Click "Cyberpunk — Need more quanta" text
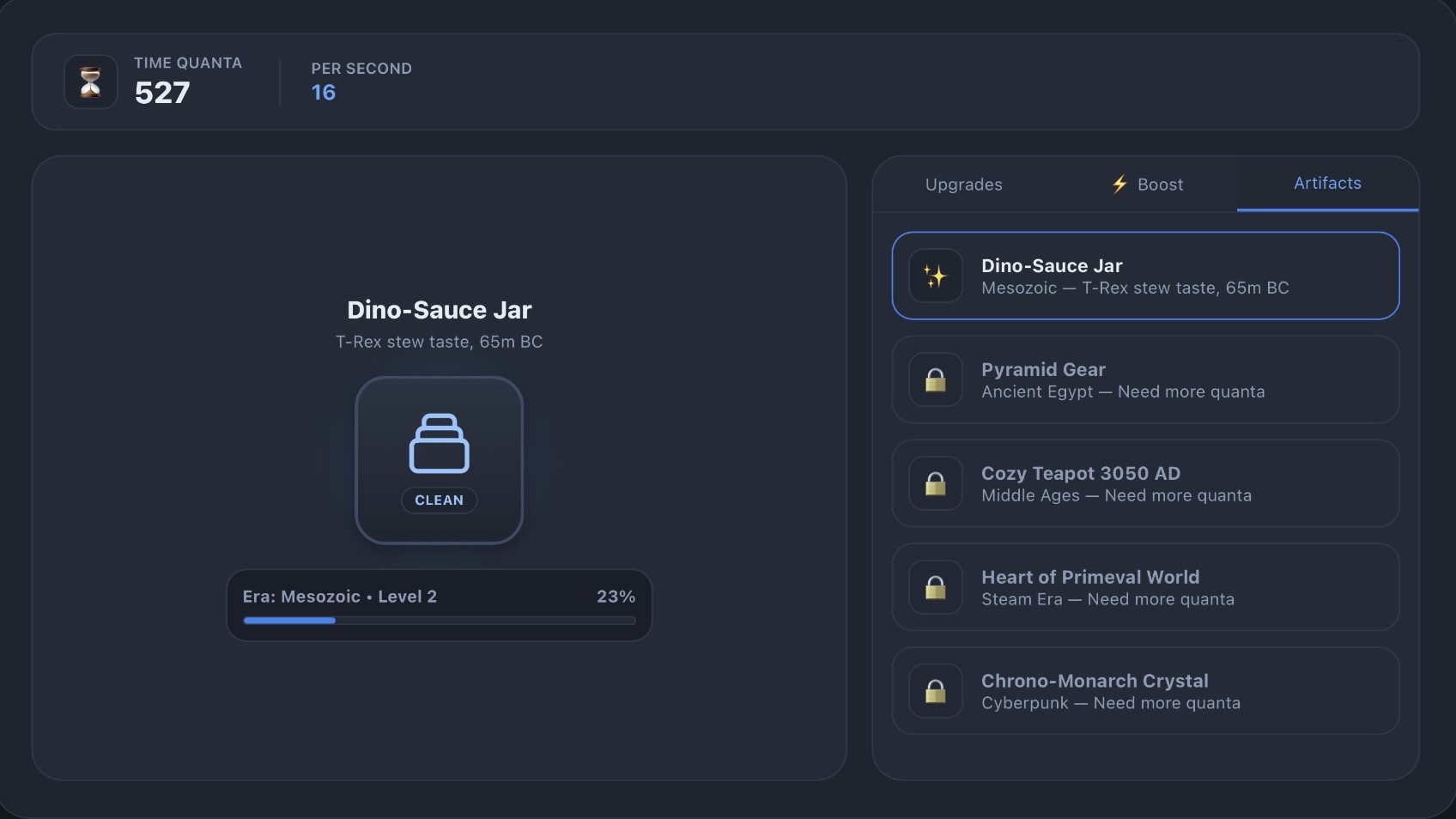 pos(1111,704)
